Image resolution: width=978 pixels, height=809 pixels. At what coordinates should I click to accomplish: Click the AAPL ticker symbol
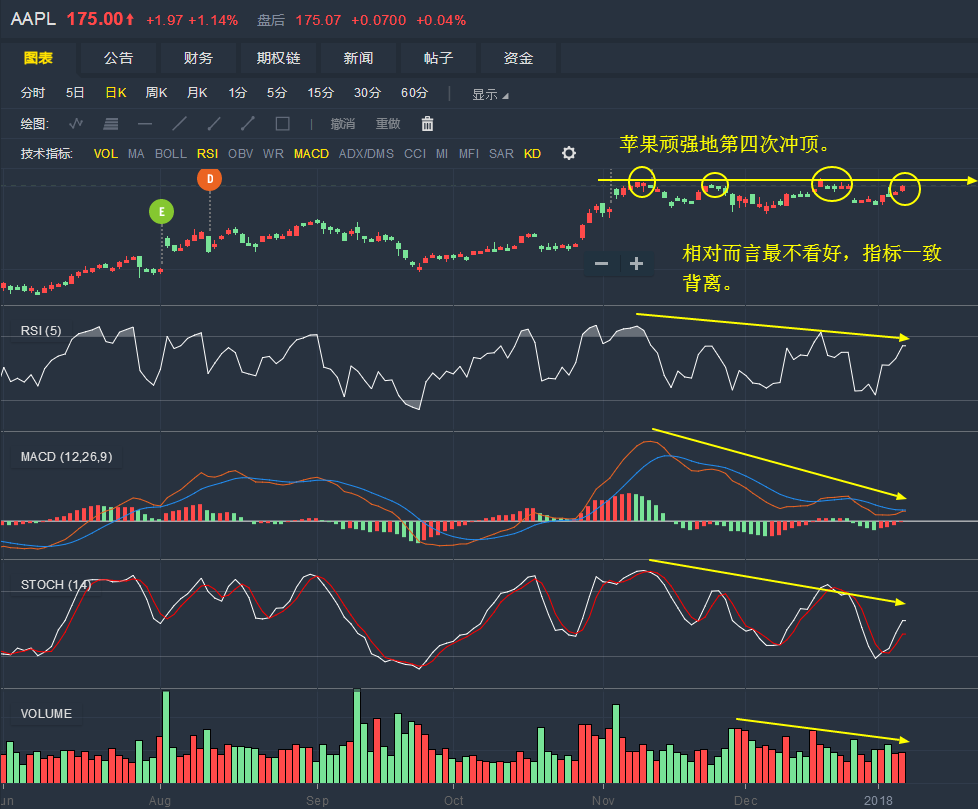pos(33,19)
